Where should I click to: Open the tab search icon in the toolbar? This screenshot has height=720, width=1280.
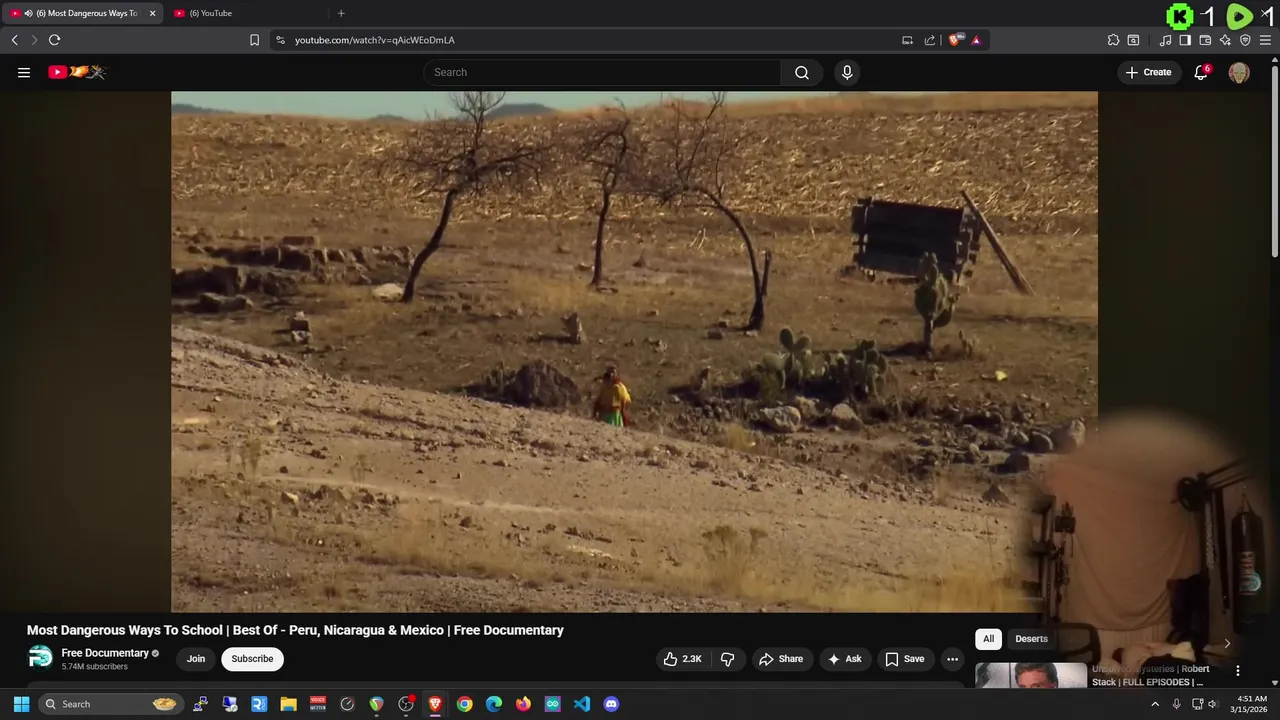(x=1133, y=40)
